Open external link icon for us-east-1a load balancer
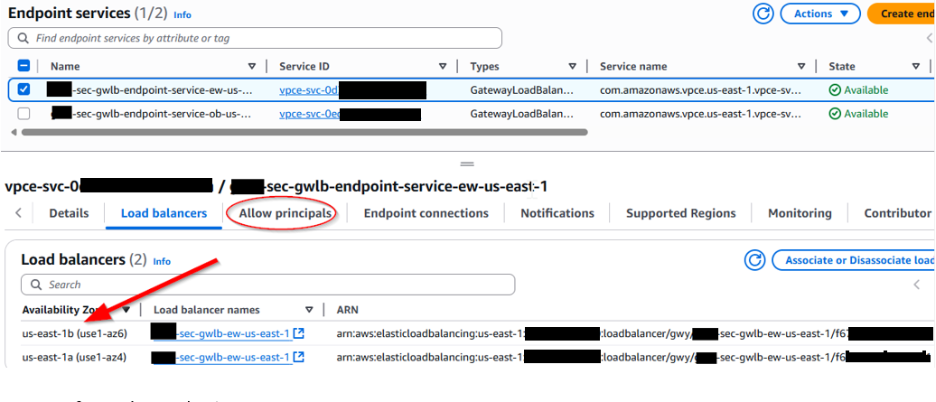 [x=299, y=357]
